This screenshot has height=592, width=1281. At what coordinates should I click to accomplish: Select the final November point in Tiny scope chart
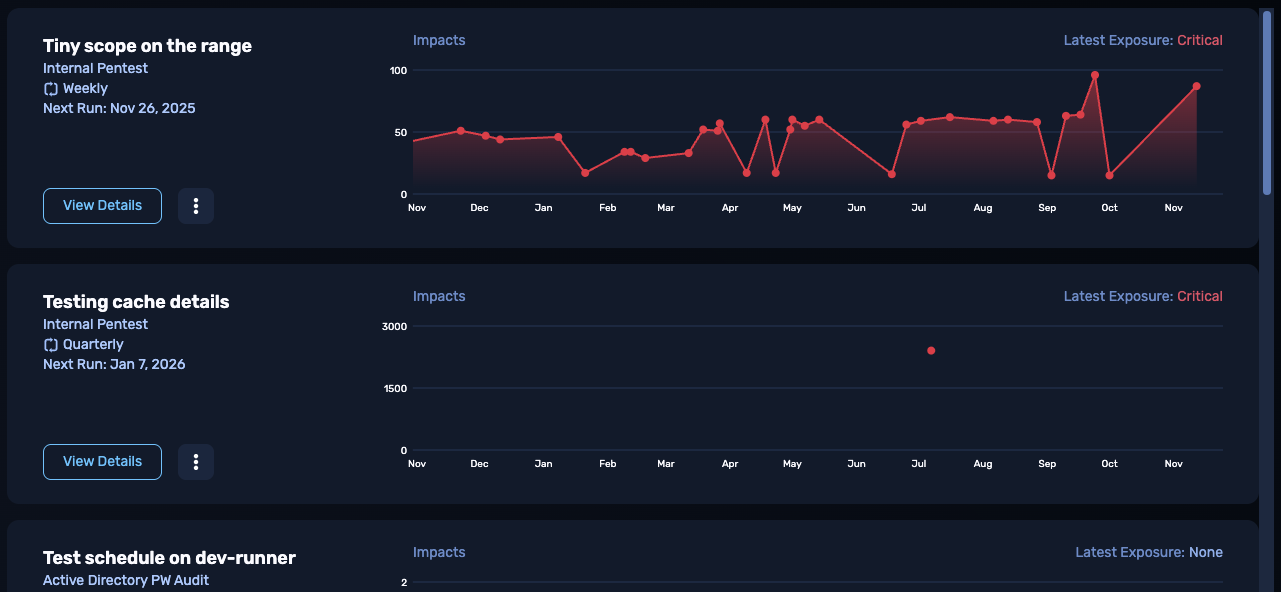(x=1196, y=87)
